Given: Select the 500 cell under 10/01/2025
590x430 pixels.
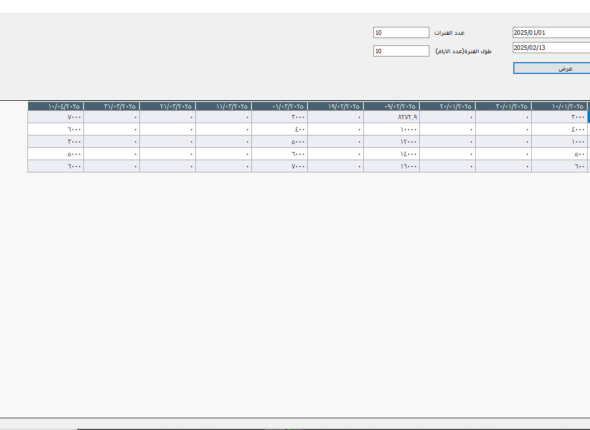Looking at the screenshot, I should pyautogui.click(x=560, y=154).
